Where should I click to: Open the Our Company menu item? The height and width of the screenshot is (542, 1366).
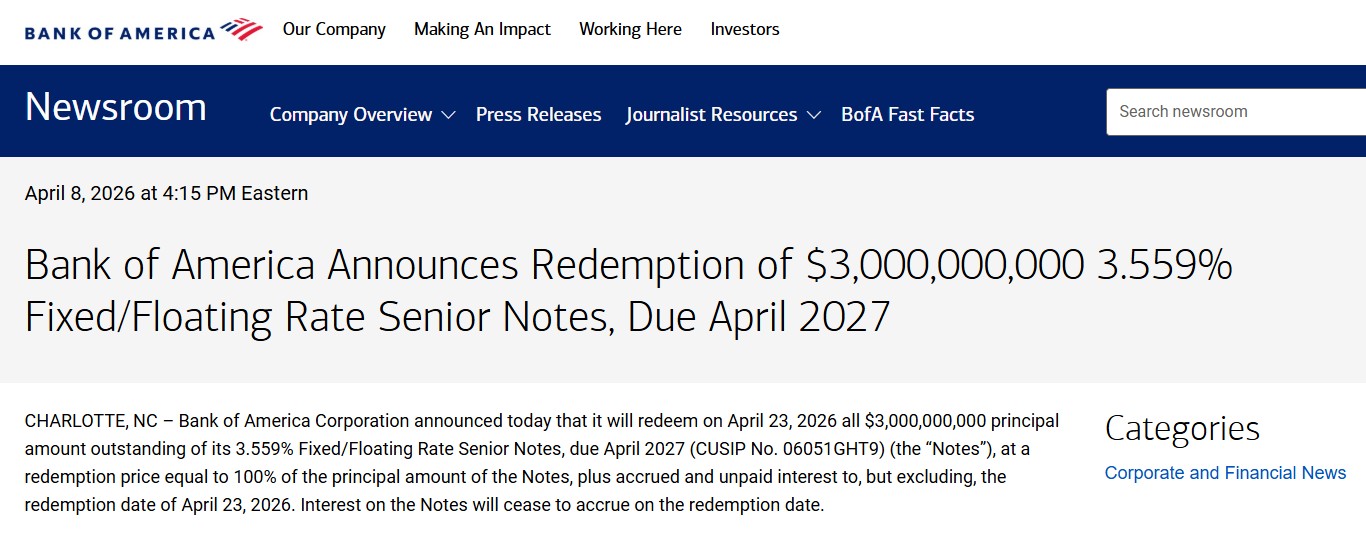coord(334,29)
